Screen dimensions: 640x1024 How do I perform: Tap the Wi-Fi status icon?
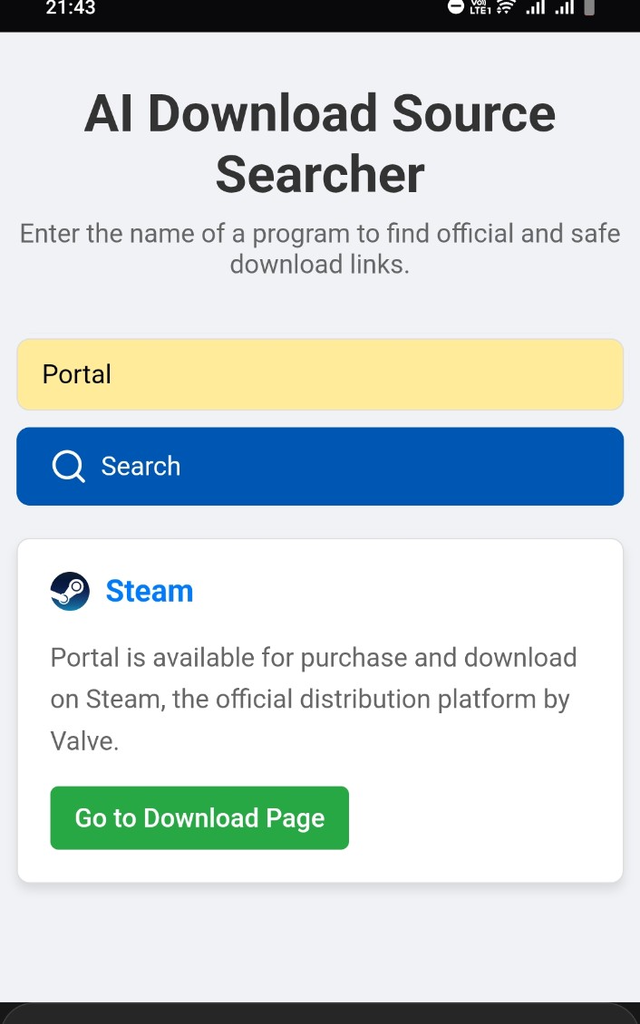coord(505,7)
